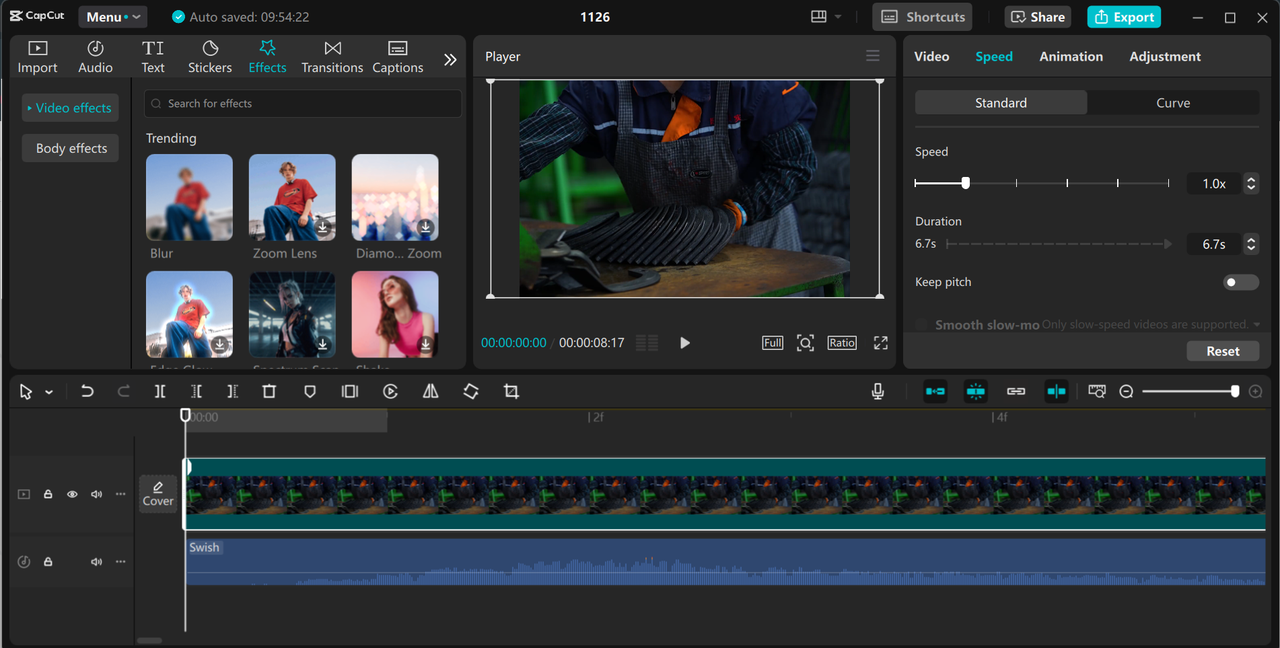Open the Captions tab
1280x648 pixels.
click(x=398, y=57)
